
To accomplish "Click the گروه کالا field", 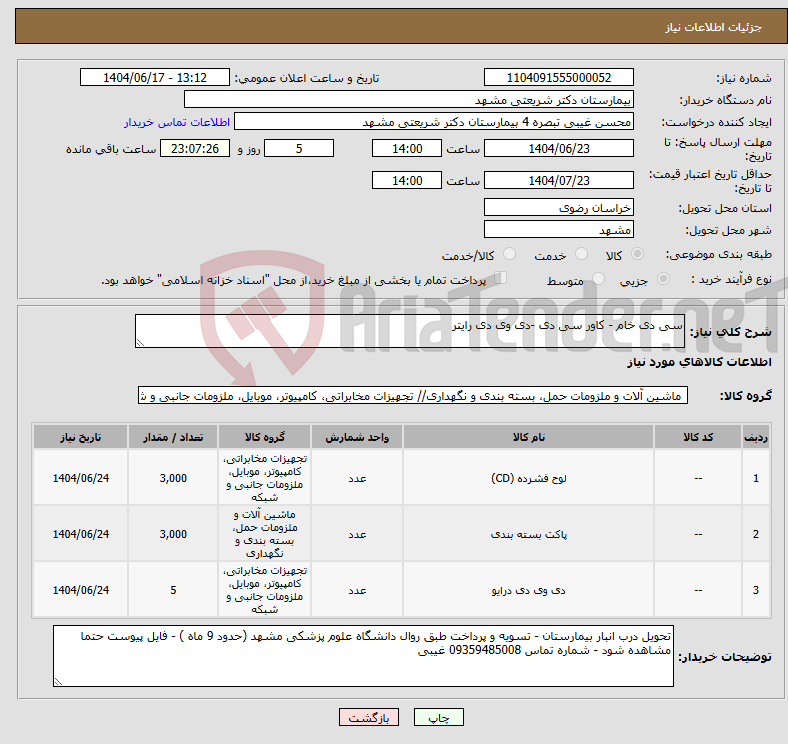I will click(x=413, y=396).
